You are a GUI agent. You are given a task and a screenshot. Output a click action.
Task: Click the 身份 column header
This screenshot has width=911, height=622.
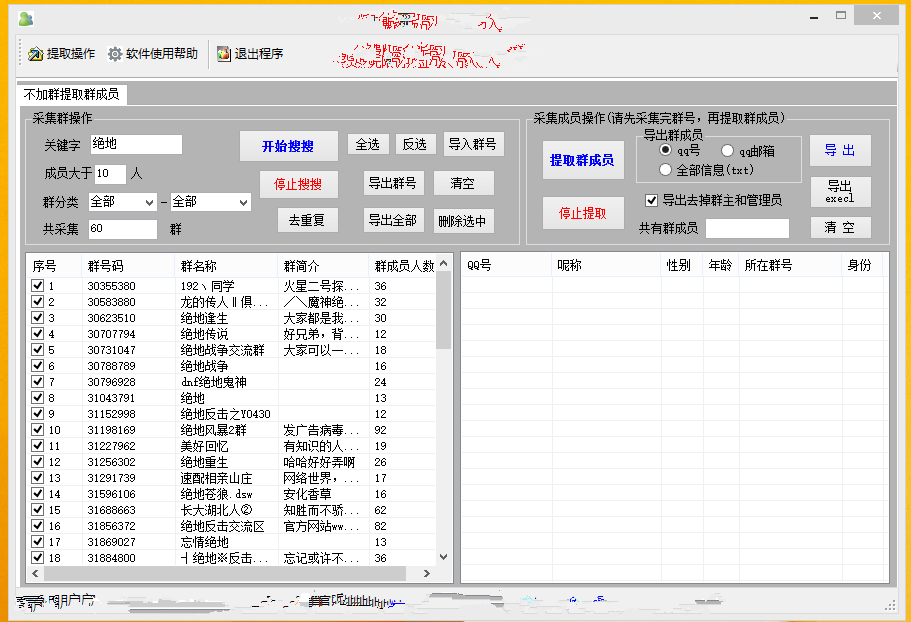coord(862,265)
